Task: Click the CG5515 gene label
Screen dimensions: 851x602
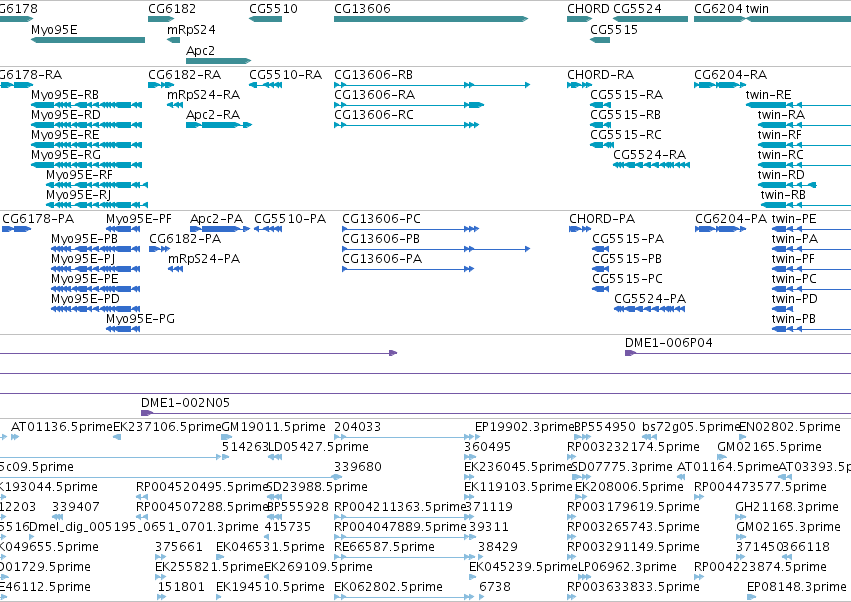Action: 614,29
